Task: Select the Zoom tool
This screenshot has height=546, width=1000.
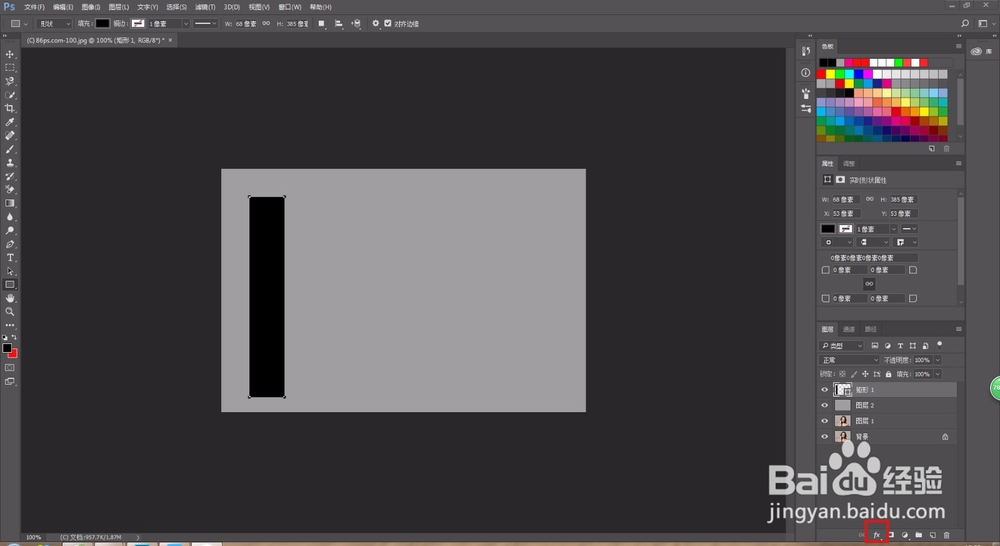Action: click(10, 311)
